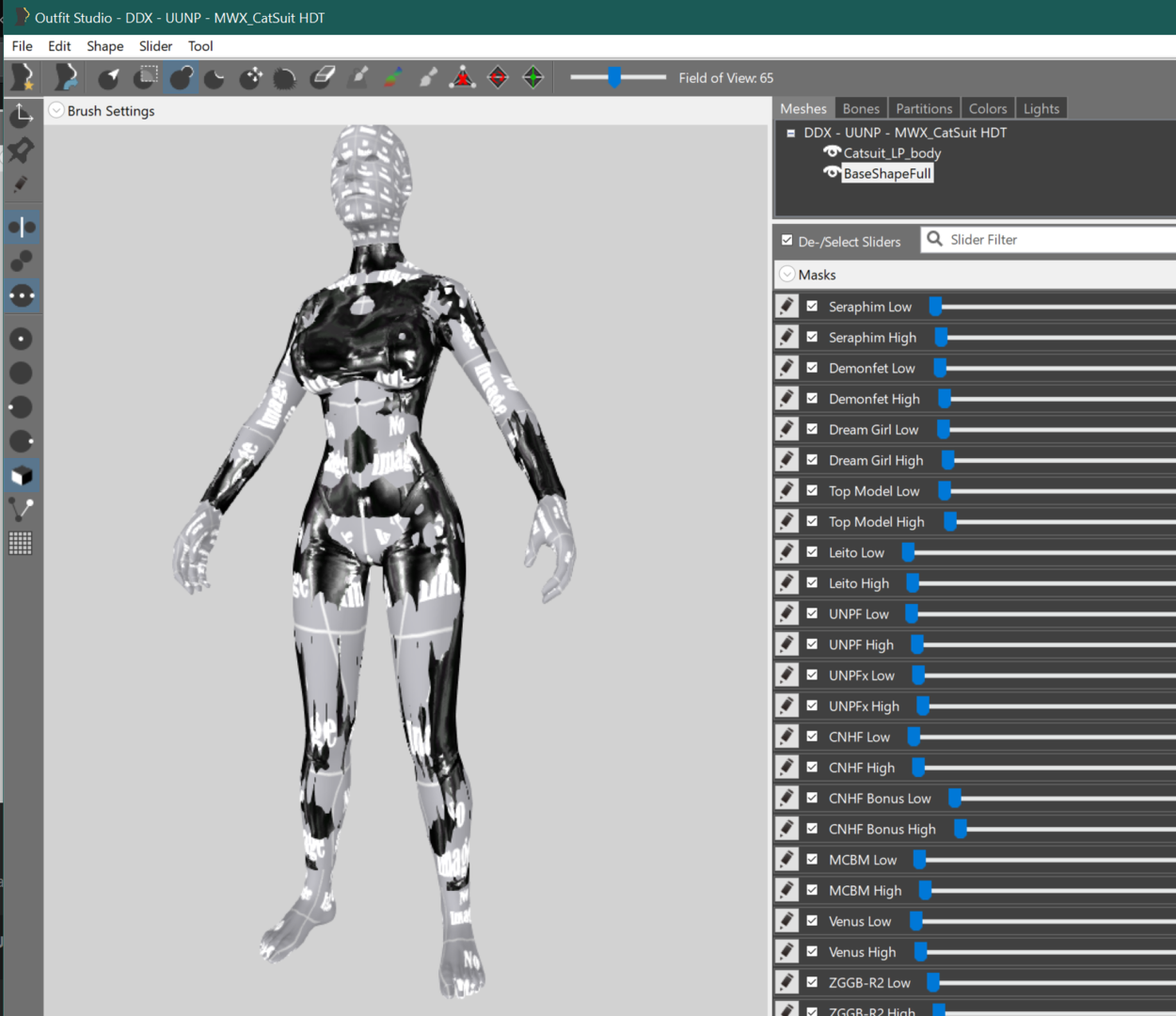Uncheck the UNPFx Low slider checkbox
1176x1016 pixels.
(x=812, y=675)
